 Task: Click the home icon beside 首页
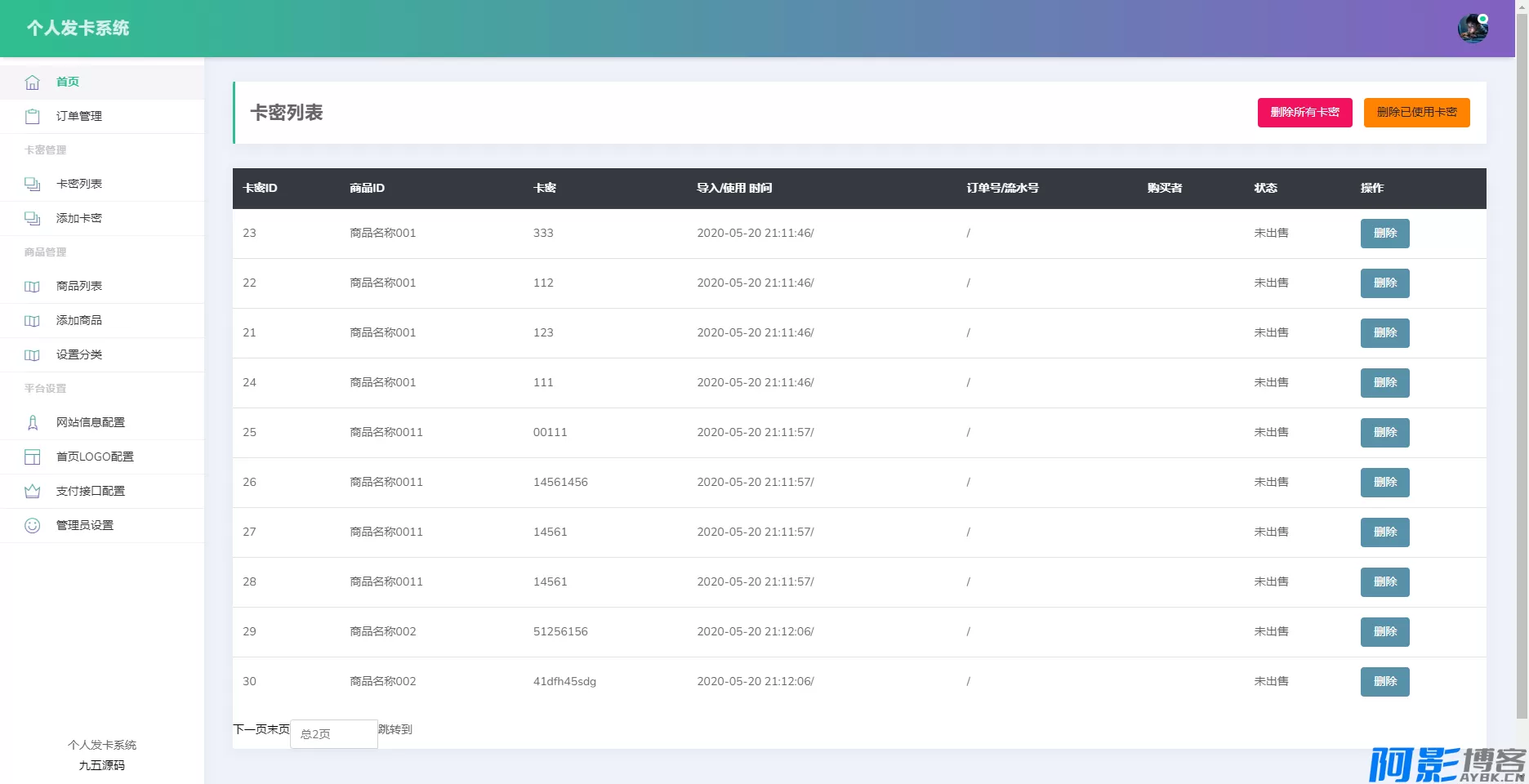pyautogui.click(x=32, y=82)
